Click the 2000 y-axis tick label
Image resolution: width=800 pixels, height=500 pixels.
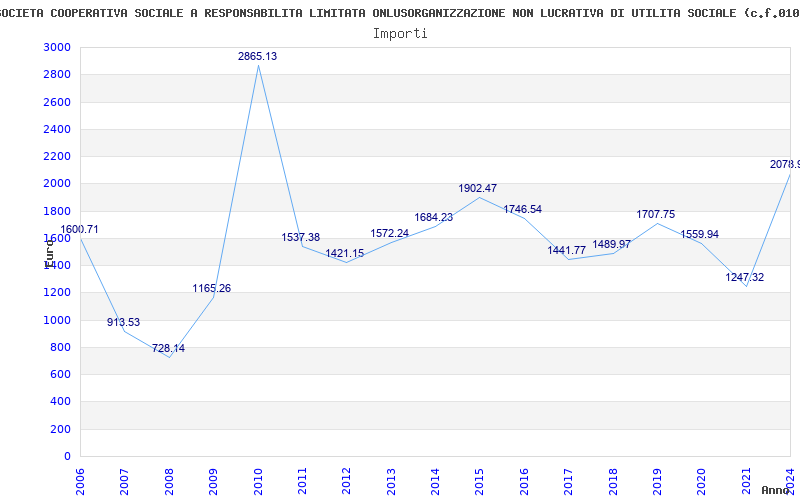click(x=57, y=184)
